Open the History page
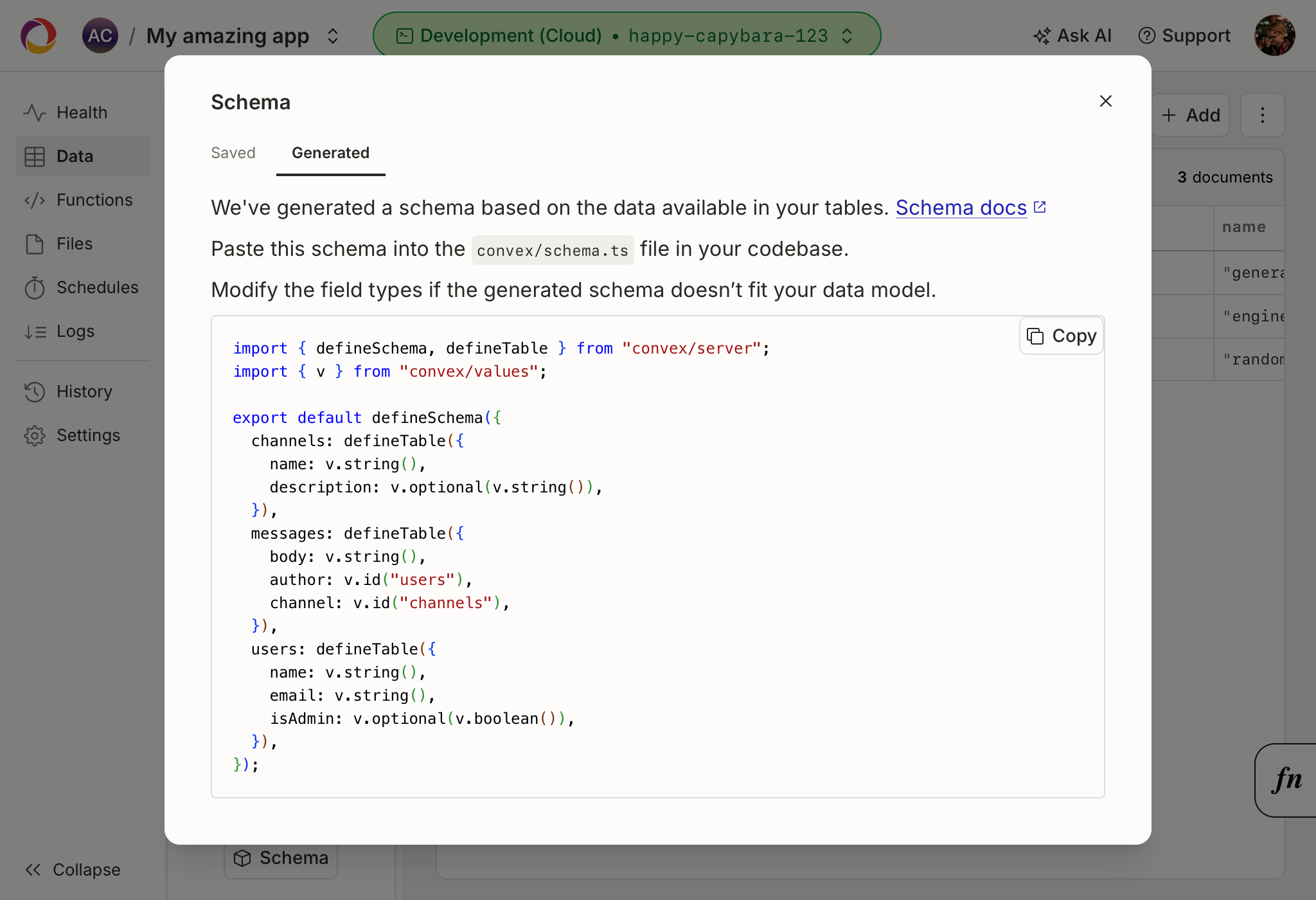1316x900 pixels. click(x=82, y=392)
